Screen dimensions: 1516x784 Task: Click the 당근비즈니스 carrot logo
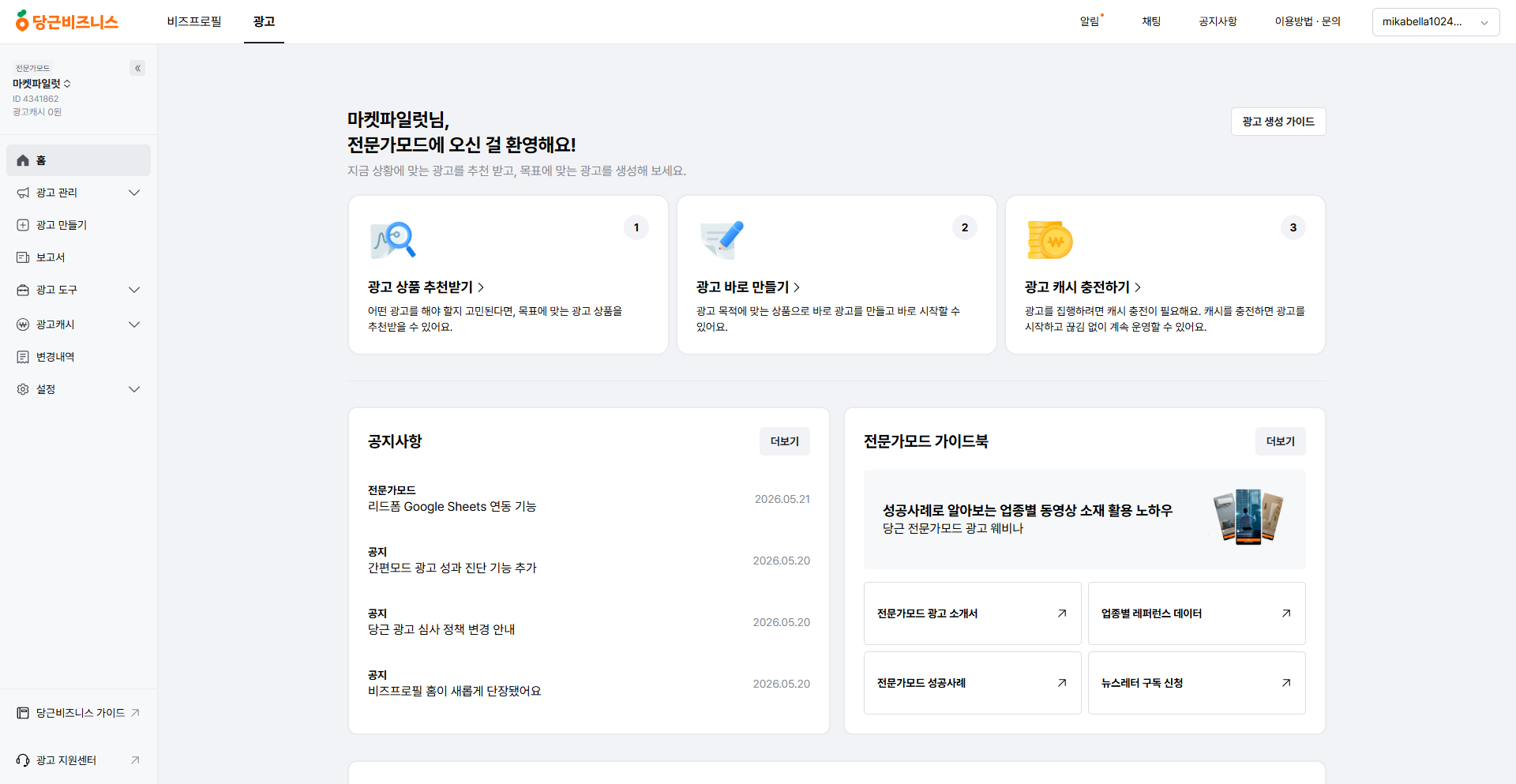point(67,21)
